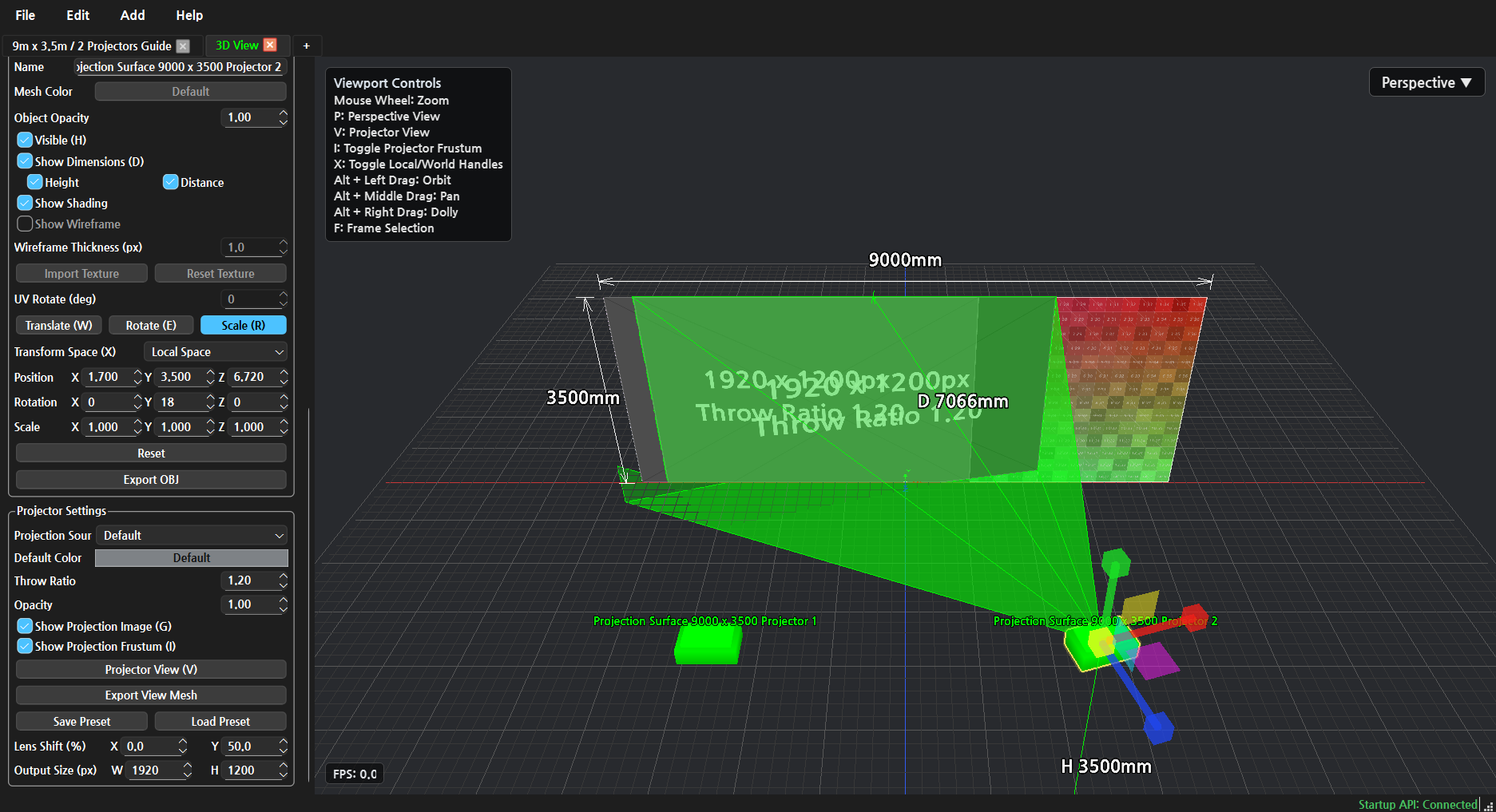
Task: Open Default Color swatch in Projector Settings
Action: pyautogui.click(x=192, y=557)
